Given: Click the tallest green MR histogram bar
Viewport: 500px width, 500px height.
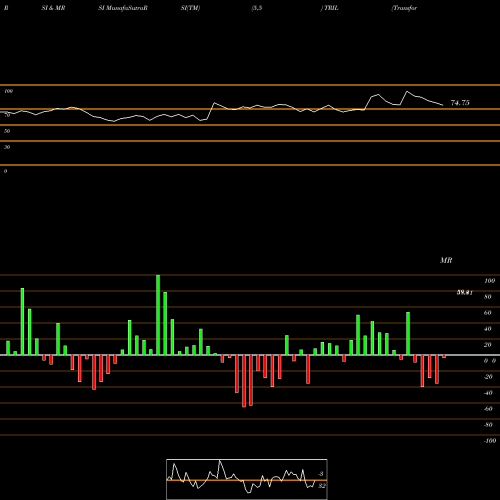Looking at the screenshot, I should (158, 315).
